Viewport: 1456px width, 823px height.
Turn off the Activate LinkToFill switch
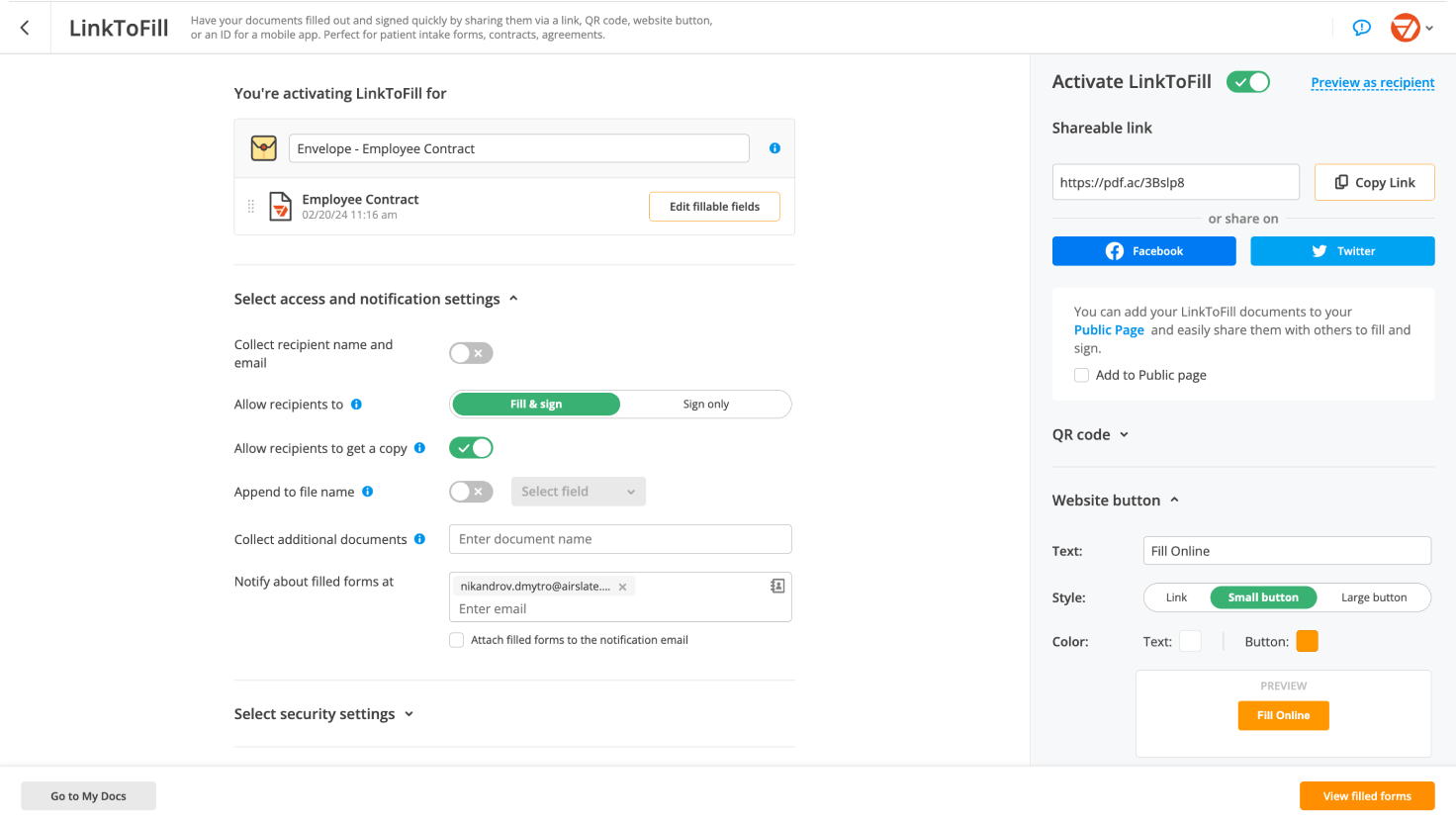[1248, 82]
